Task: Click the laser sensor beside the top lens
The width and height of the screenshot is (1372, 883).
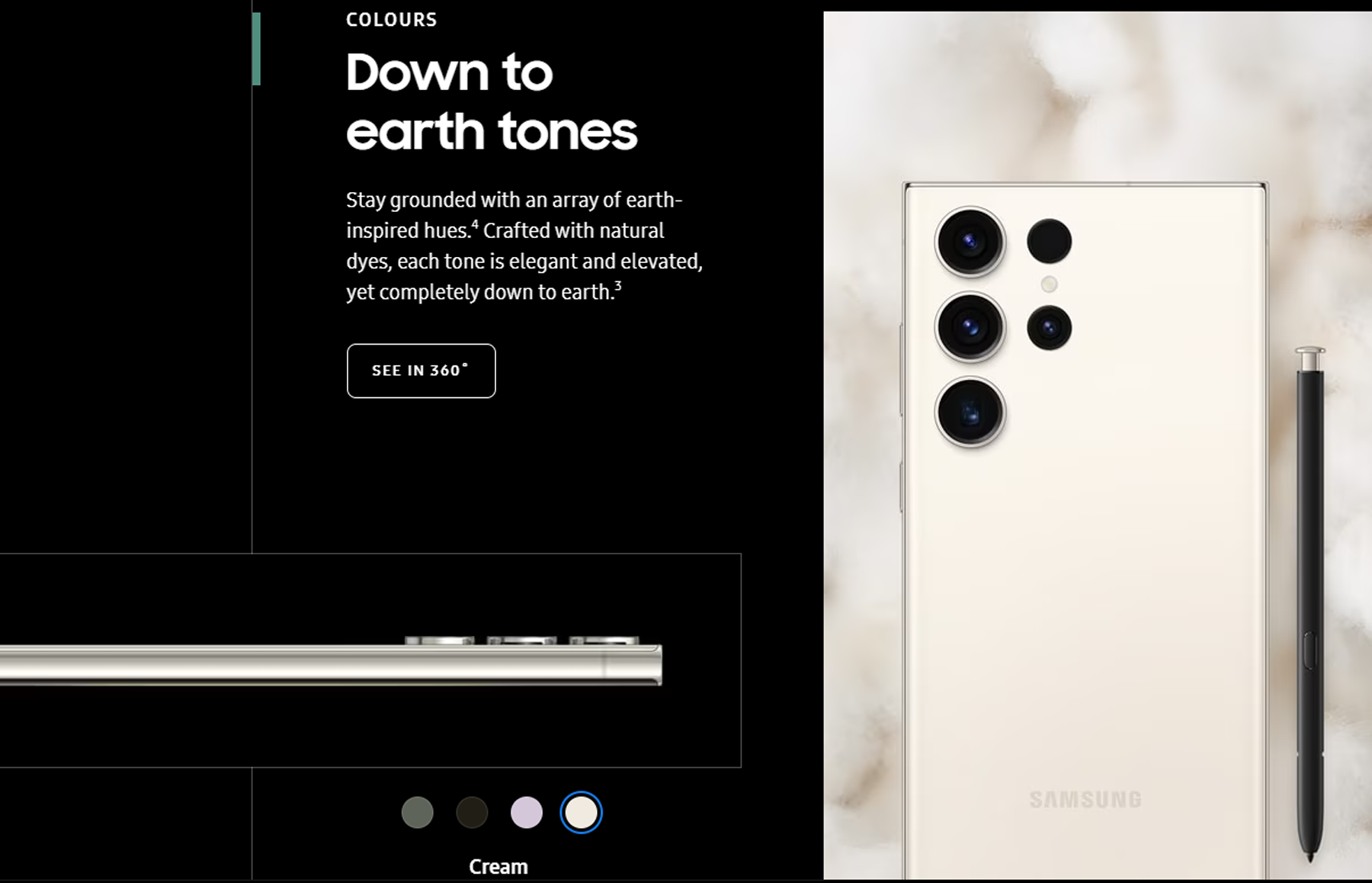Action: tap(1050, 242)
